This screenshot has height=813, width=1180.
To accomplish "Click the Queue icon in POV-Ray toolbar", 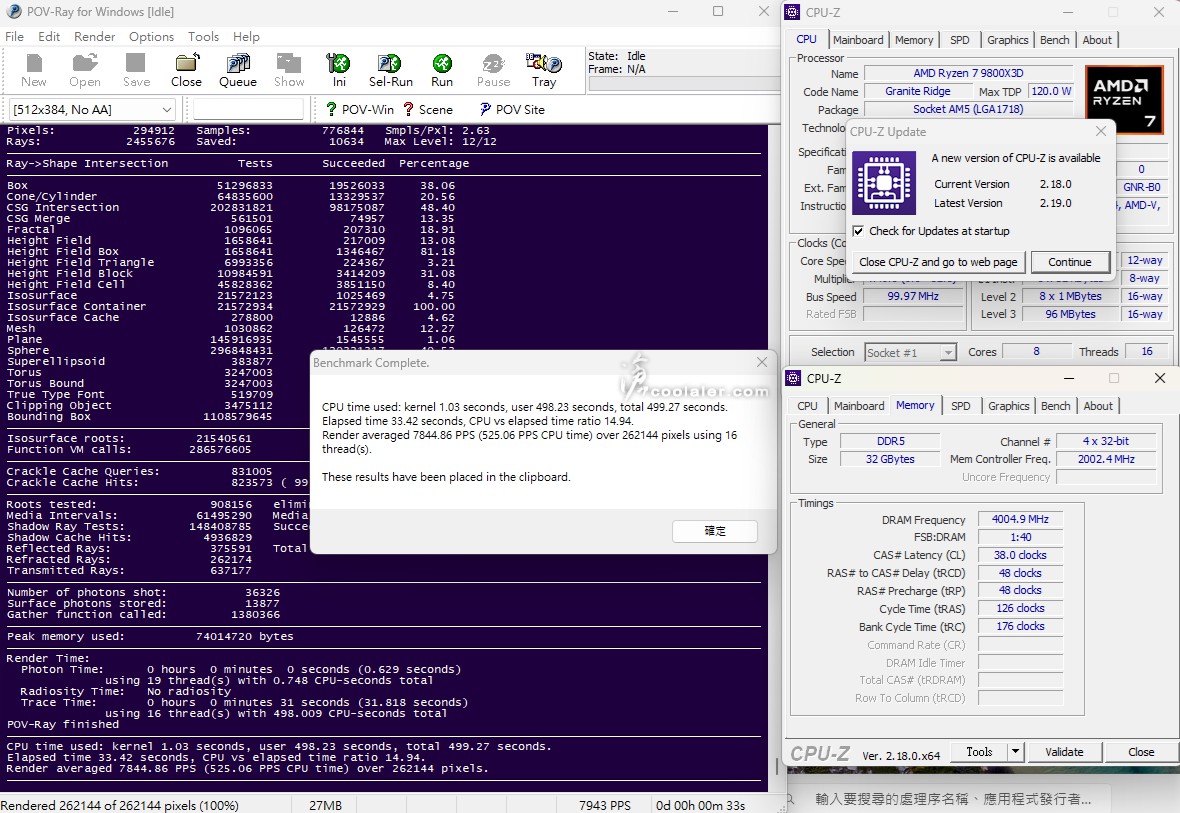I will click(238, 70).
